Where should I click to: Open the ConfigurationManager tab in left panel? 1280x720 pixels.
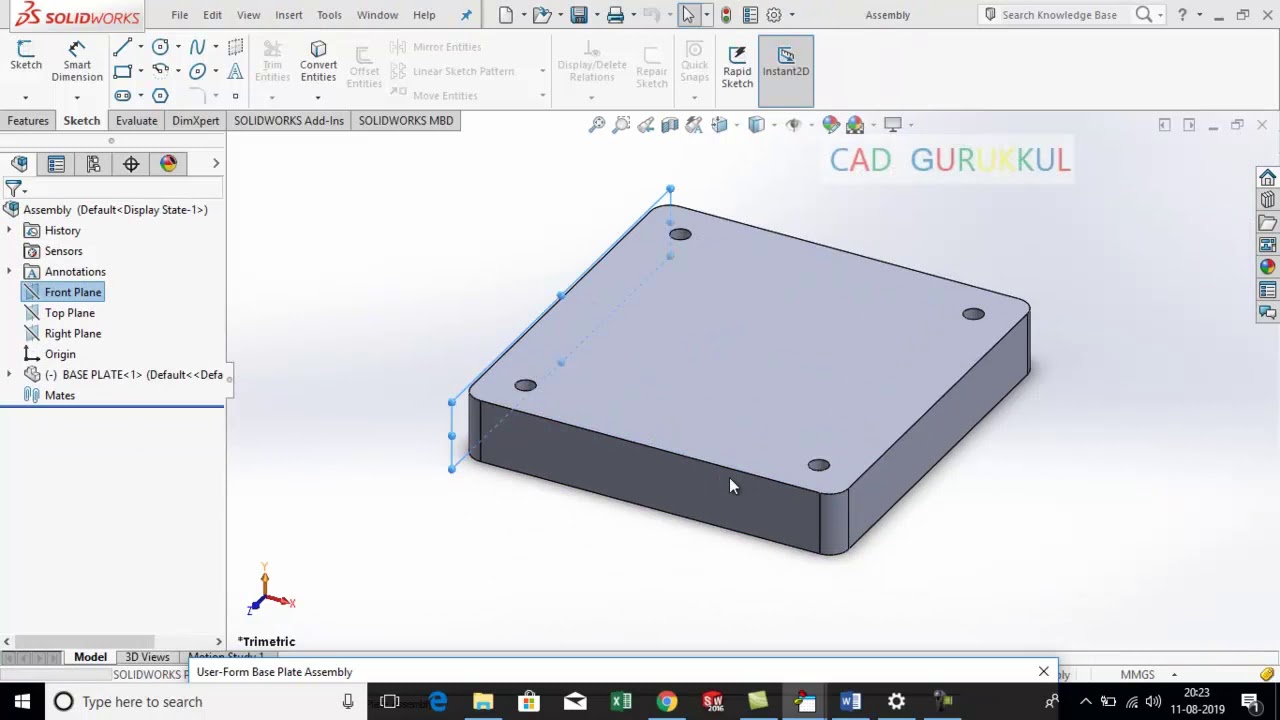(93, 164)
